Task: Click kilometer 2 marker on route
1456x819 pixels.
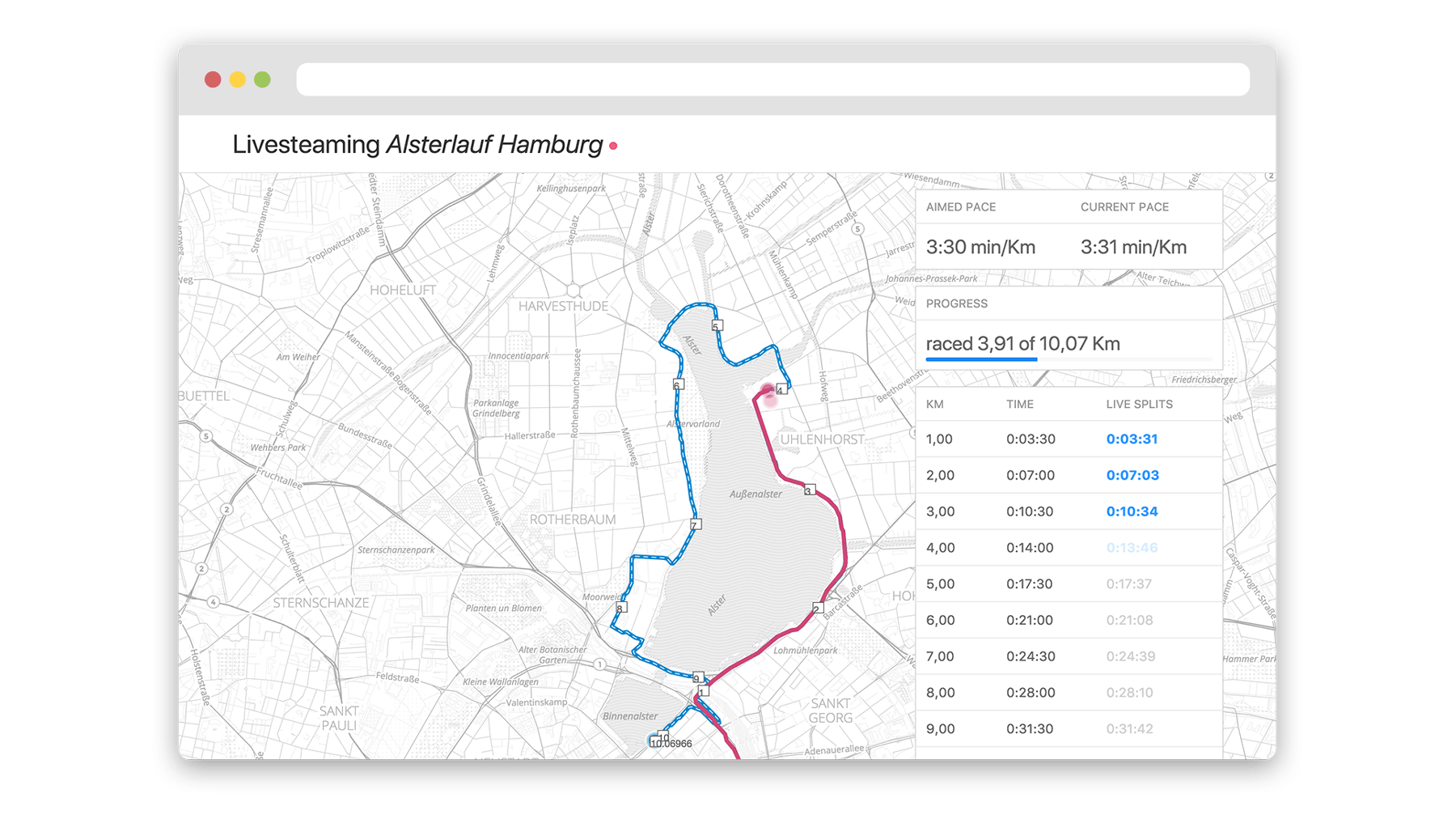Action: pyautogui.click(x=818, y=609)
